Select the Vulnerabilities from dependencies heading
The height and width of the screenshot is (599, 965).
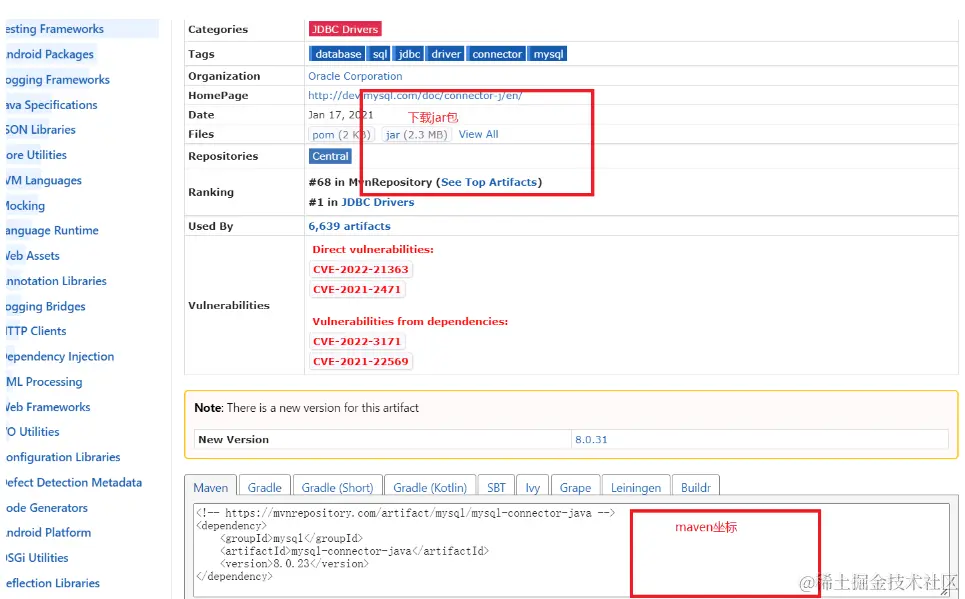(x=410, y=321)
